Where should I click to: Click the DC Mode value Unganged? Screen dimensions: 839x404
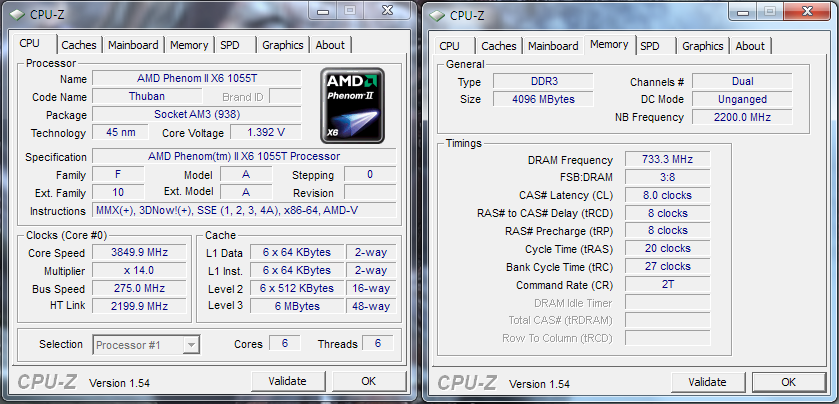742,99
